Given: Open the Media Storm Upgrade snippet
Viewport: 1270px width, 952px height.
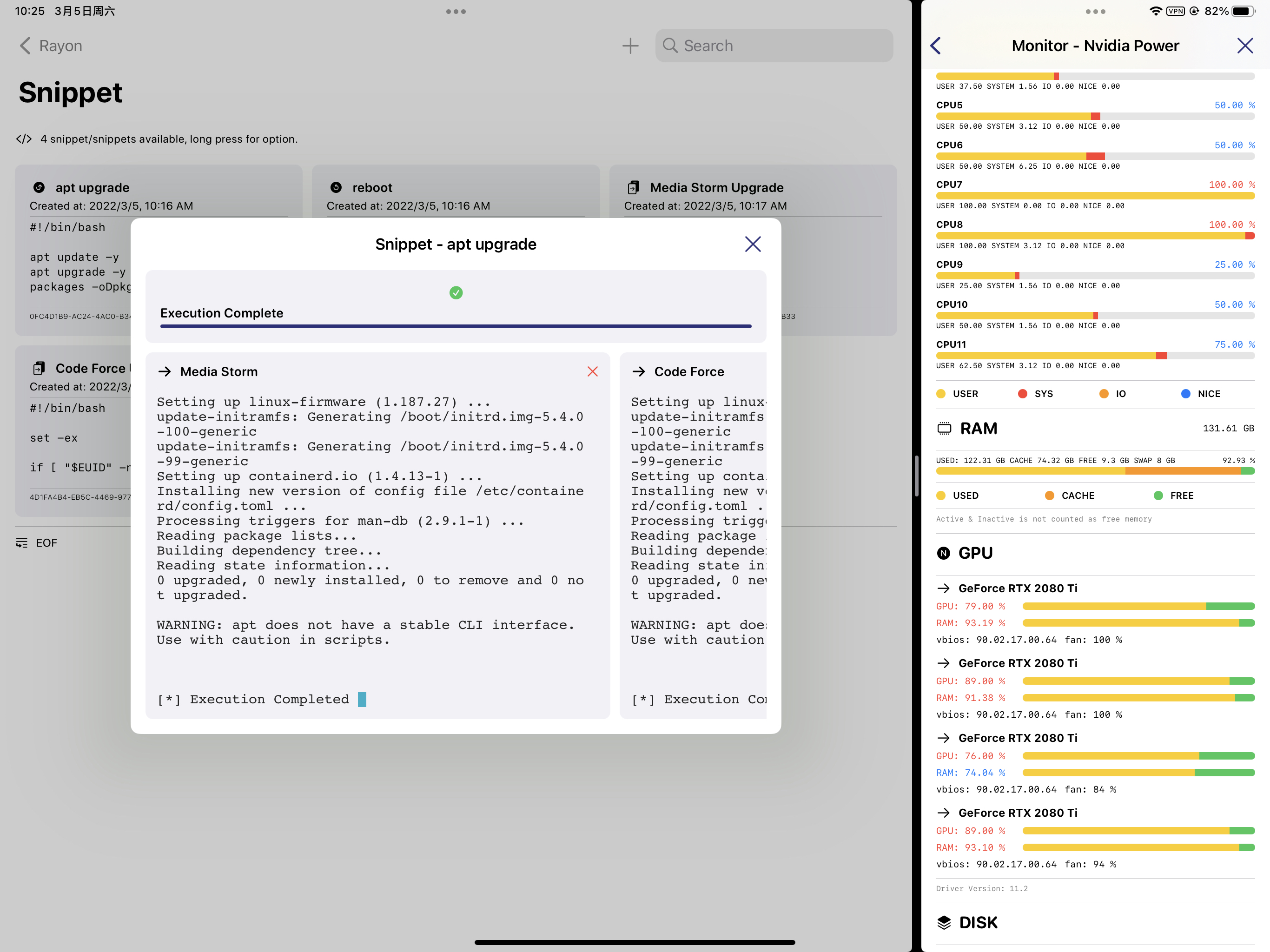Looking at the screenshot, I should 716,188.
